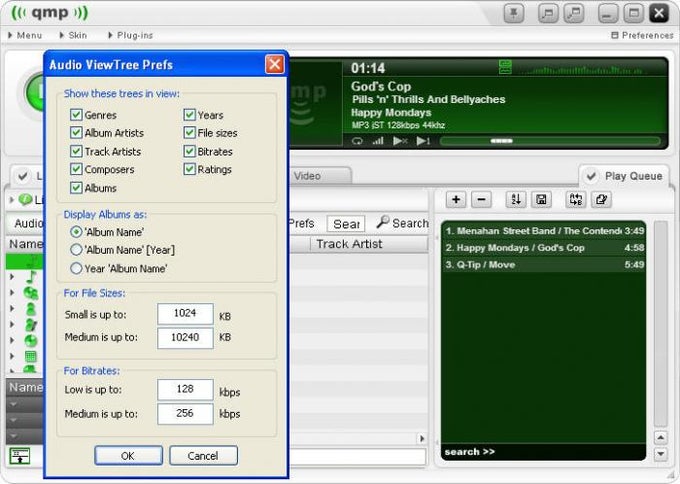This screenshot has width=680, height=484.
Task: Open the Plug-ins menu
Action: pos(131,35)
